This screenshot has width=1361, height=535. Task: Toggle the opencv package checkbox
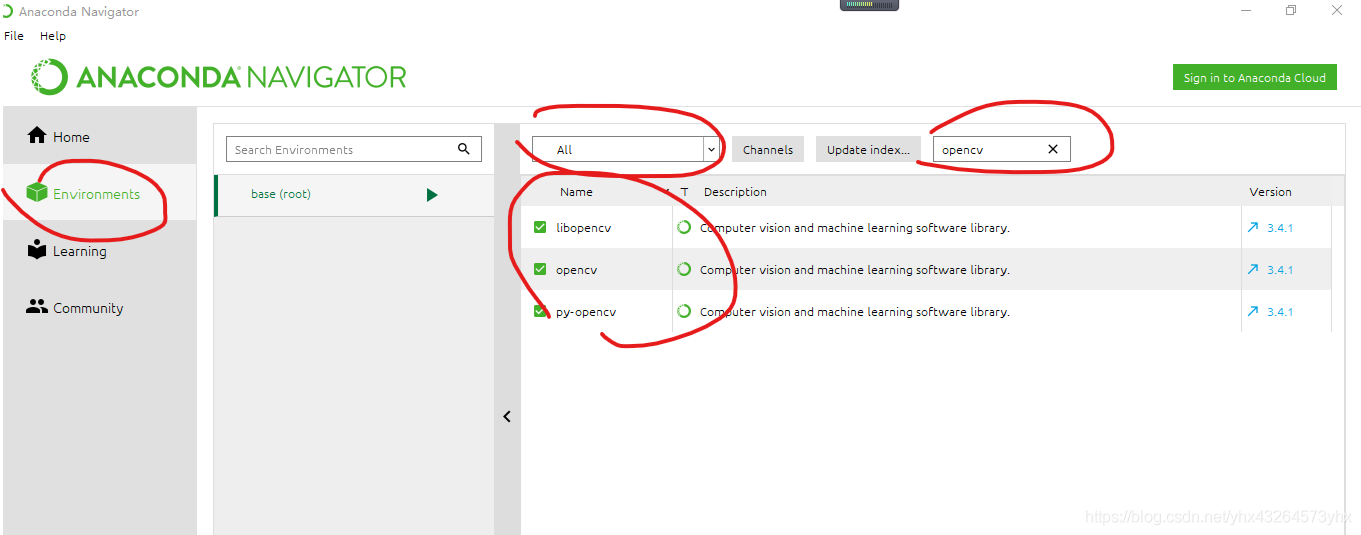[540, 270]
